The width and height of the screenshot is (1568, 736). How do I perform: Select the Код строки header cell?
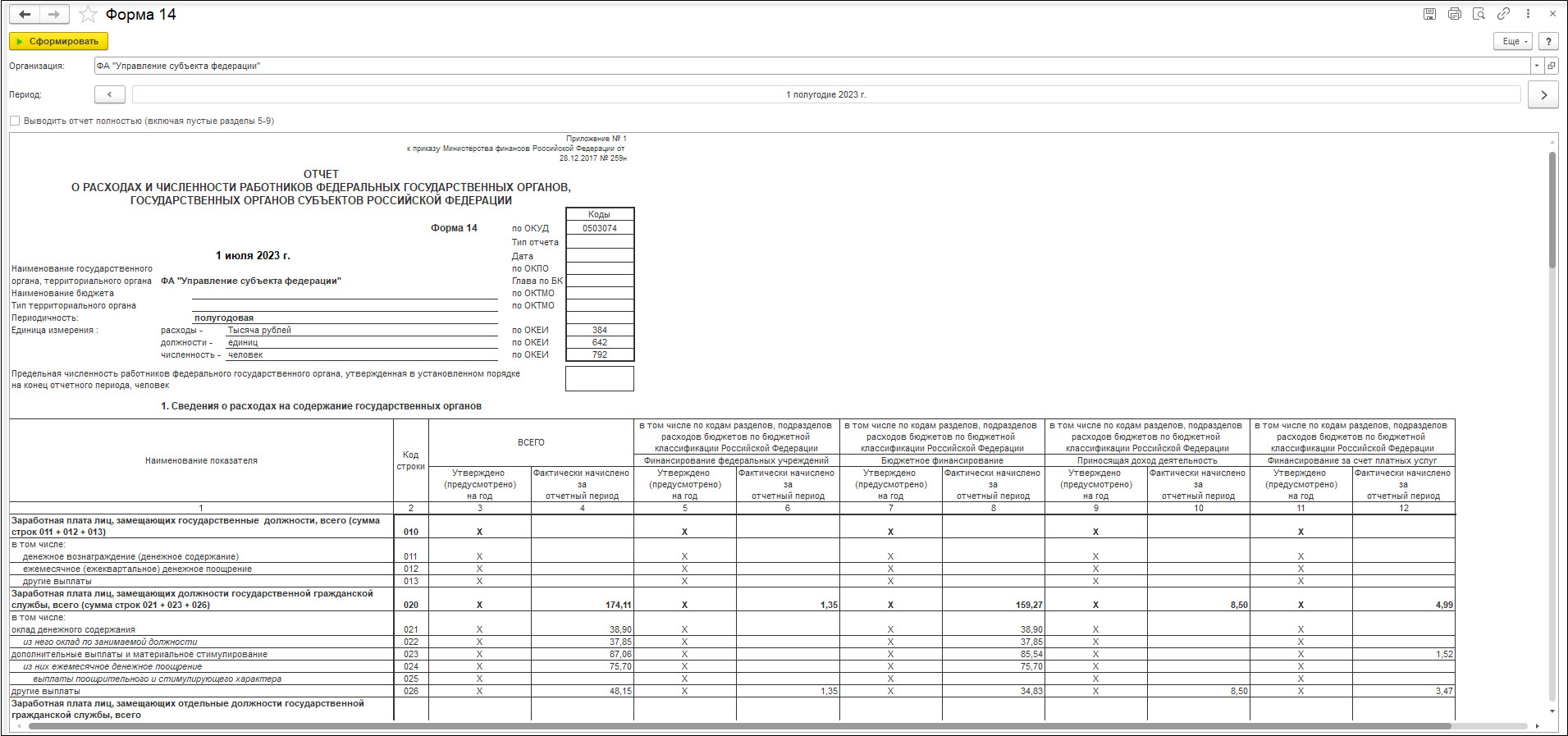click(x=411, y=460)
